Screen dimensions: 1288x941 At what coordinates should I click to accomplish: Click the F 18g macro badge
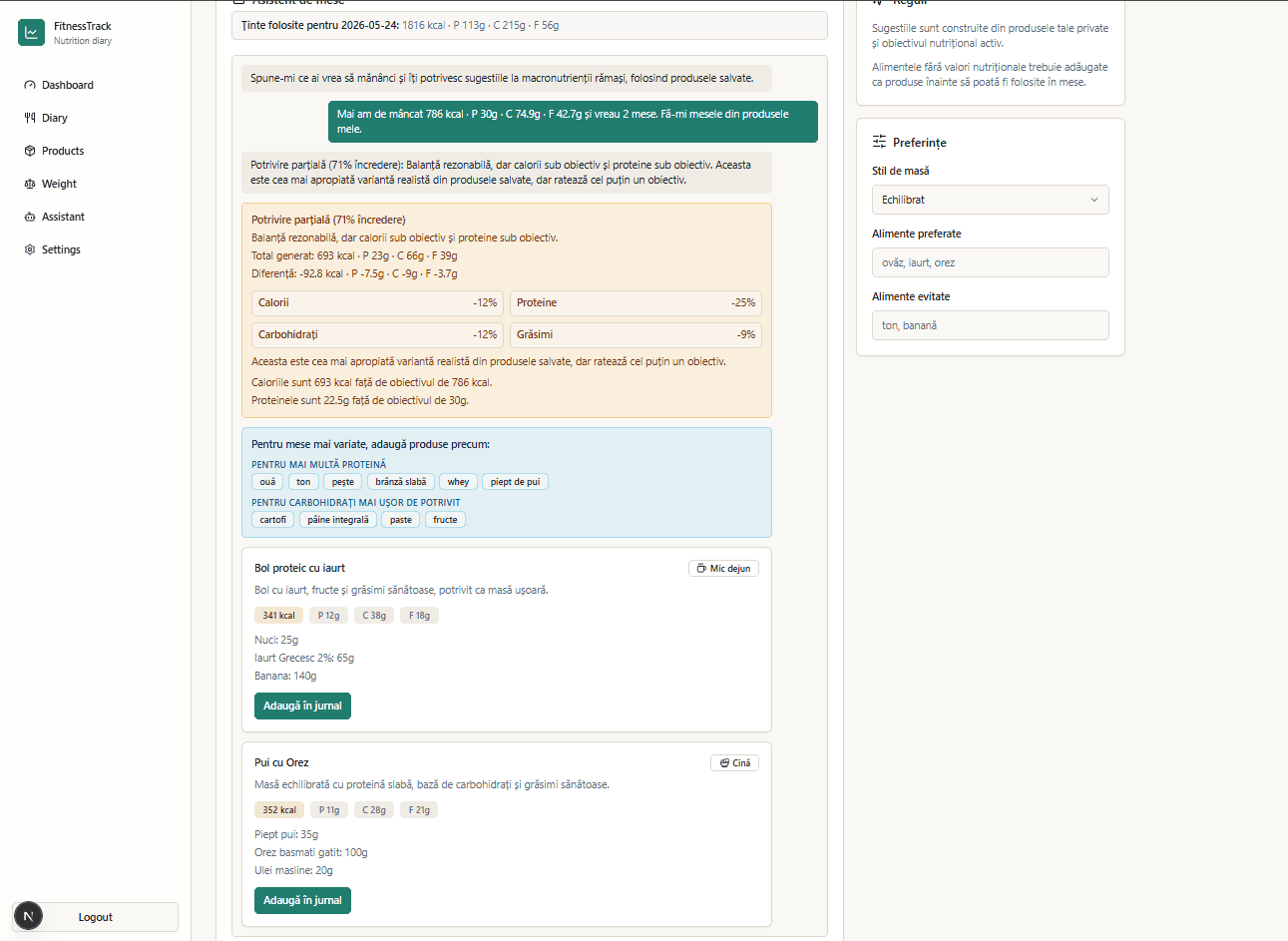pyautogui.click(x=420, y=616)
